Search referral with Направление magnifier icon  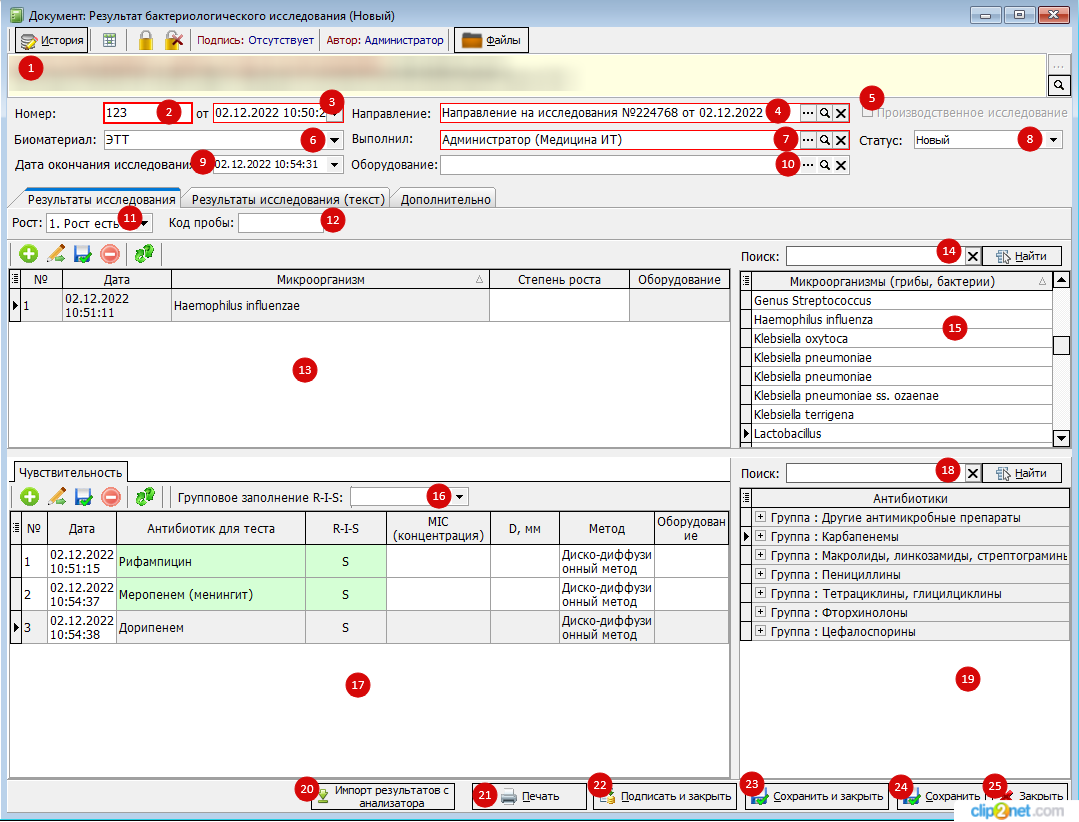824,113
